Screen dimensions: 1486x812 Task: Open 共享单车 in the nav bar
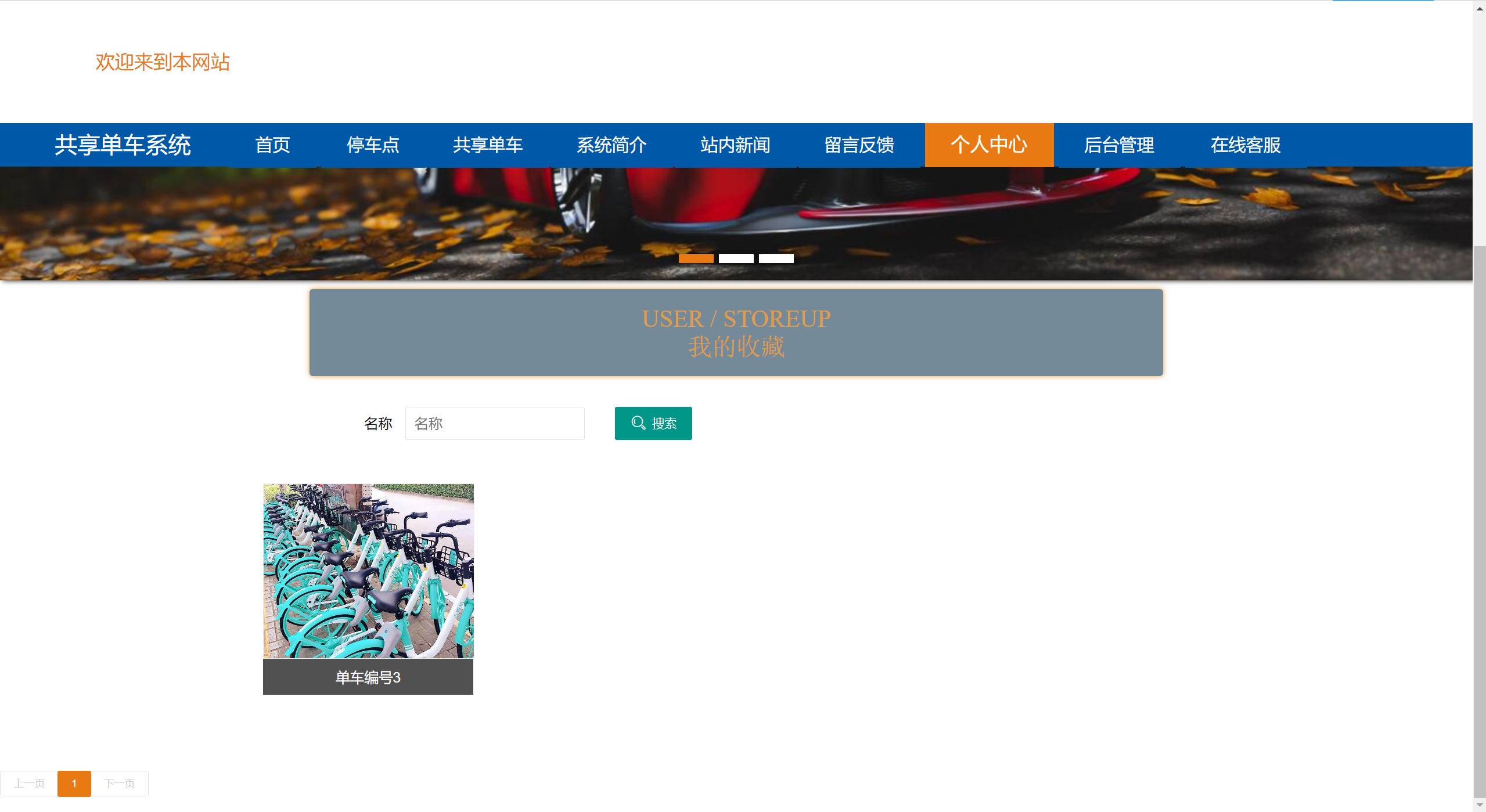click(488, 145)
